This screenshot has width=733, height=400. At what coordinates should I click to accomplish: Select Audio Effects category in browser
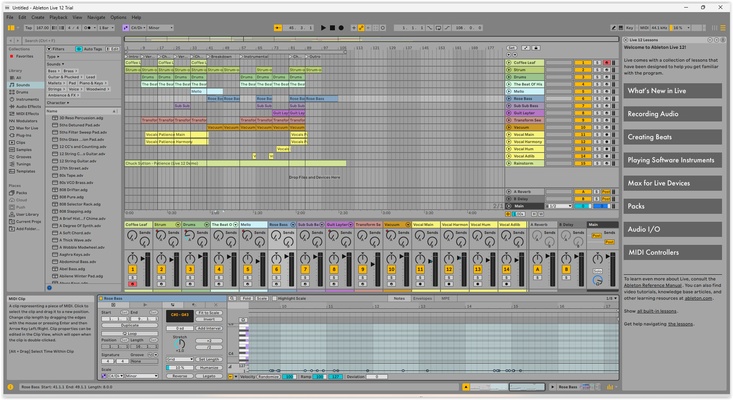tap(25, 107)
